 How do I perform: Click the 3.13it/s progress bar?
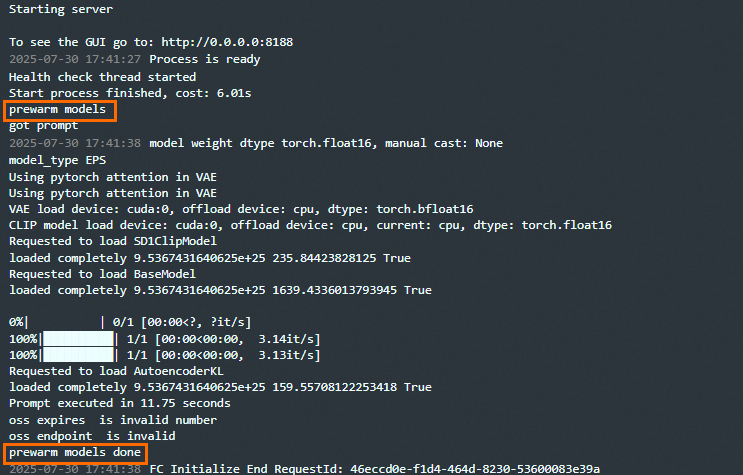coord(164,355)
